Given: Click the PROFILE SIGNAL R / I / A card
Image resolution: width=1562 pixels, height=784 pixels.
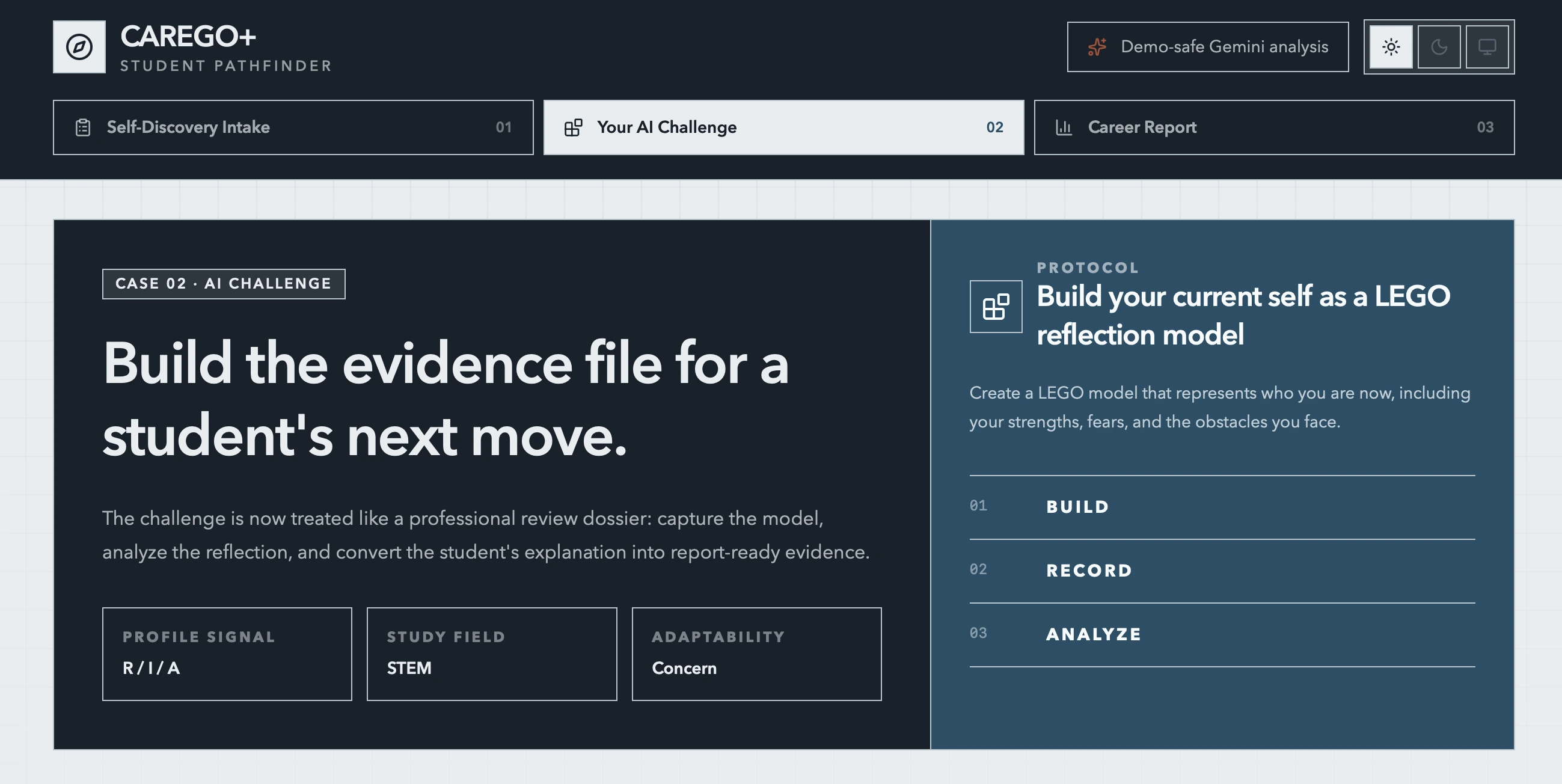Looking at the screenshot, I should [227, 654].
